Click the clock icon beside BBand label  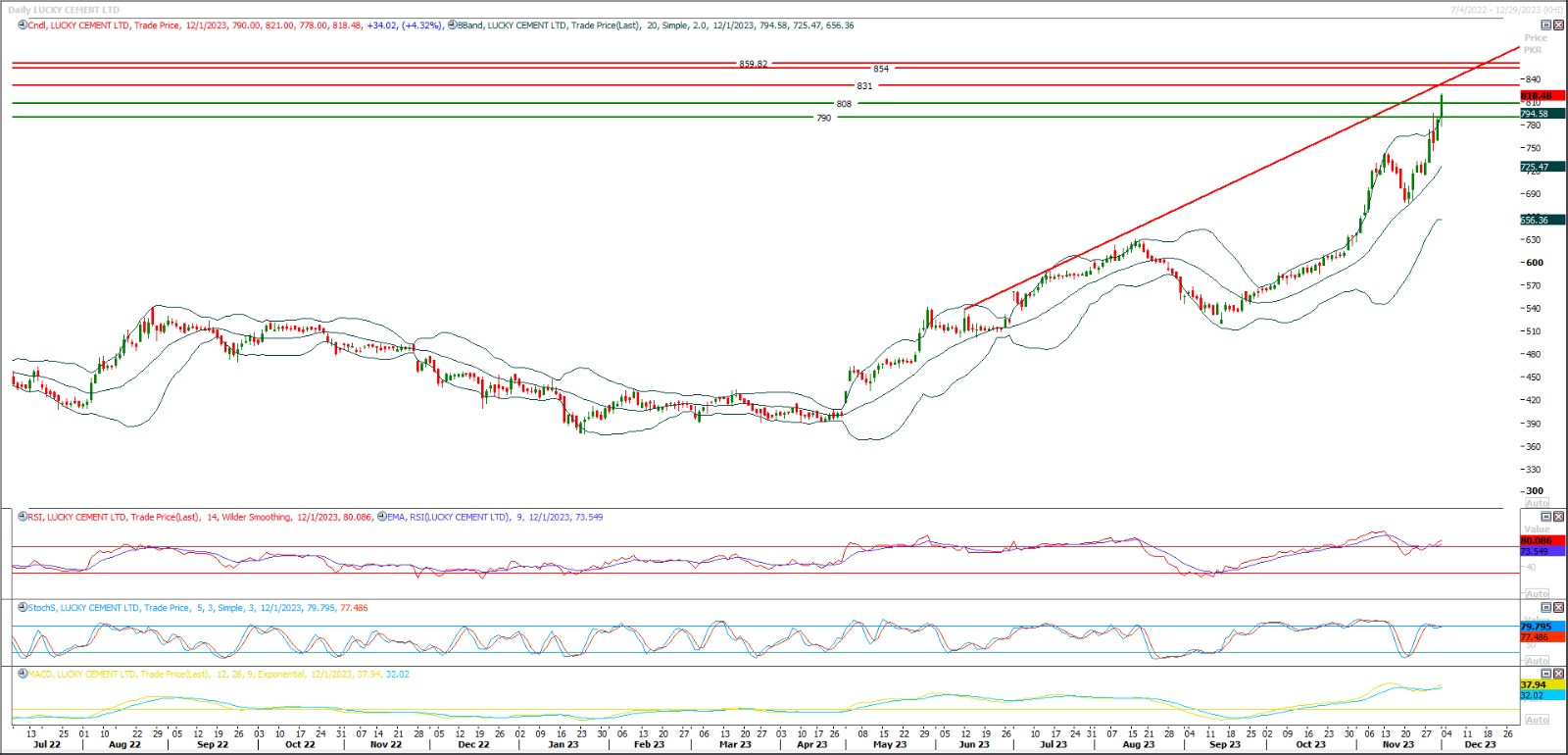pos(452,25)
